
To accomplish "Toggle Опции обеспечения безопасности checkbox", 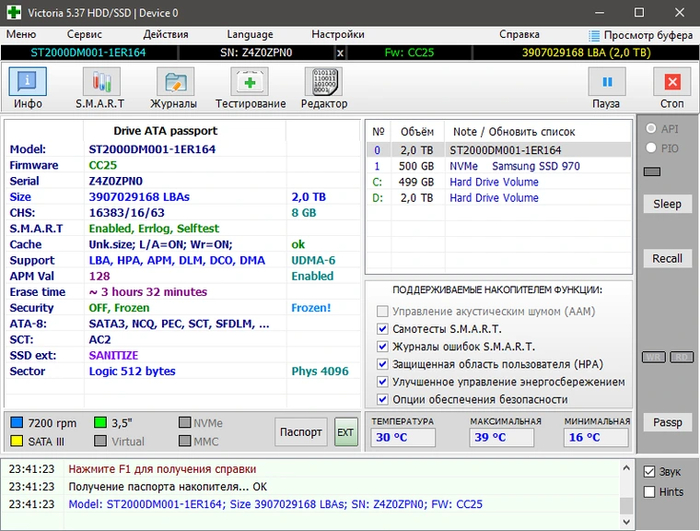I will click(x=382, y=399).
